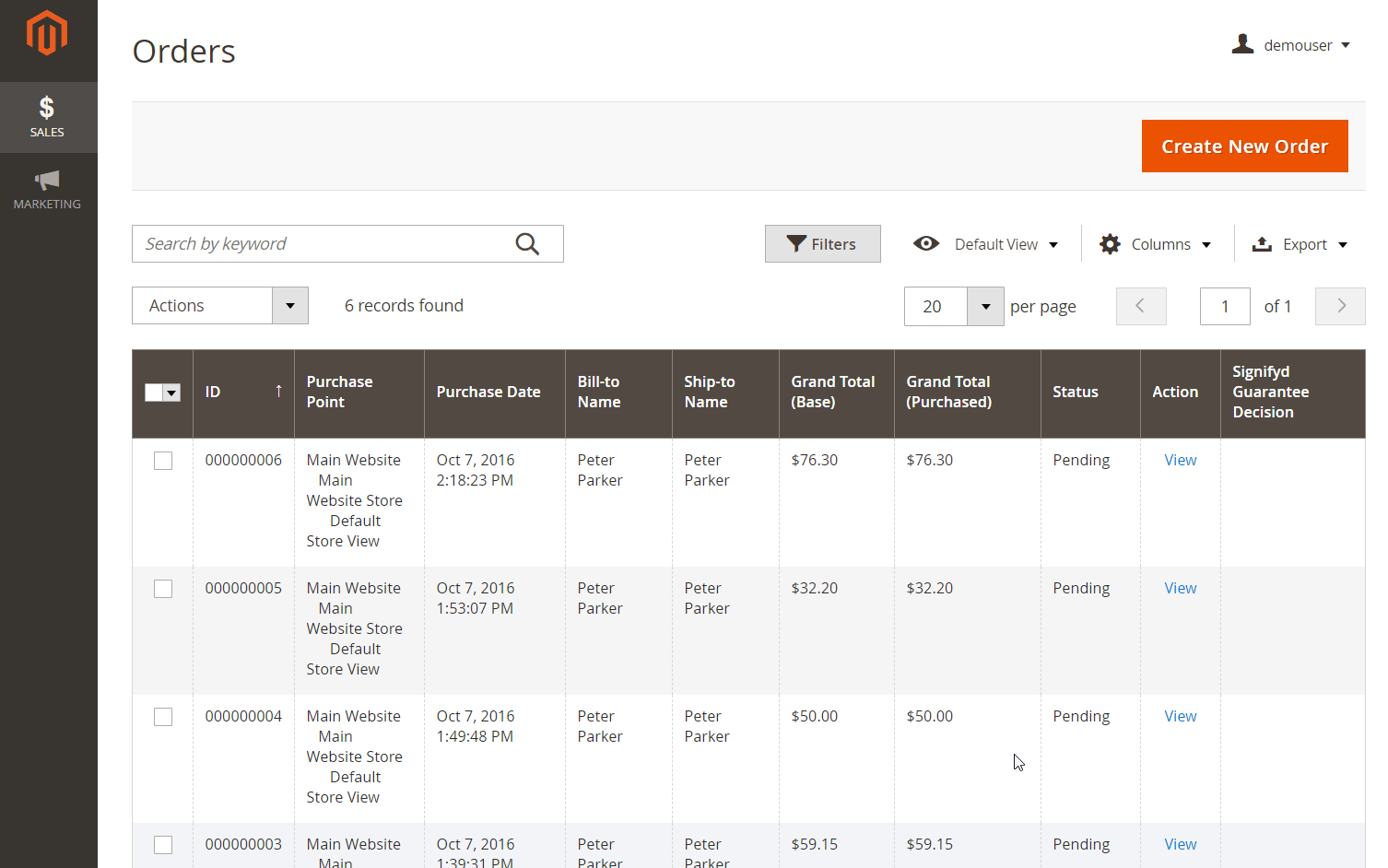The width and height of the screenshot is (1388, 868).
Task: Sort by Purchase Date column header
Action: [488, 392]
